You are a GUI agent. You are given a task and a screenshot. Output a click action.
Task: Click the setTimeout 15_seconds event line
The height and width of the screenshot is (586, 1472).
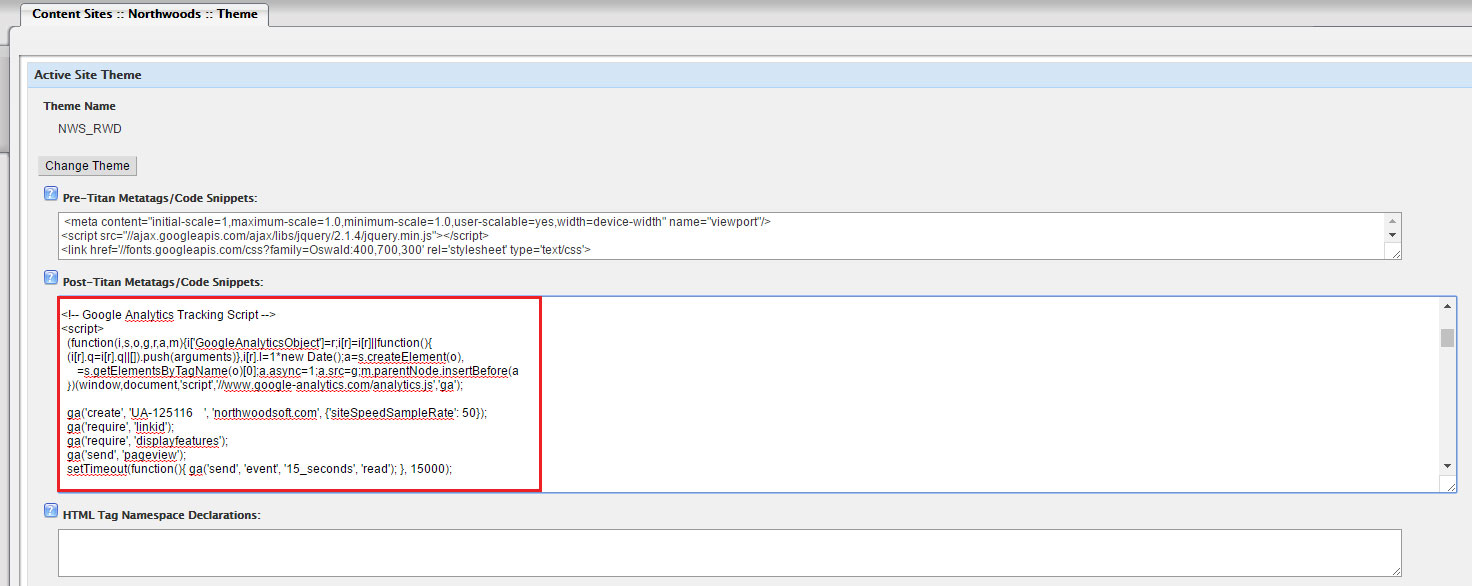pos(259,468)
